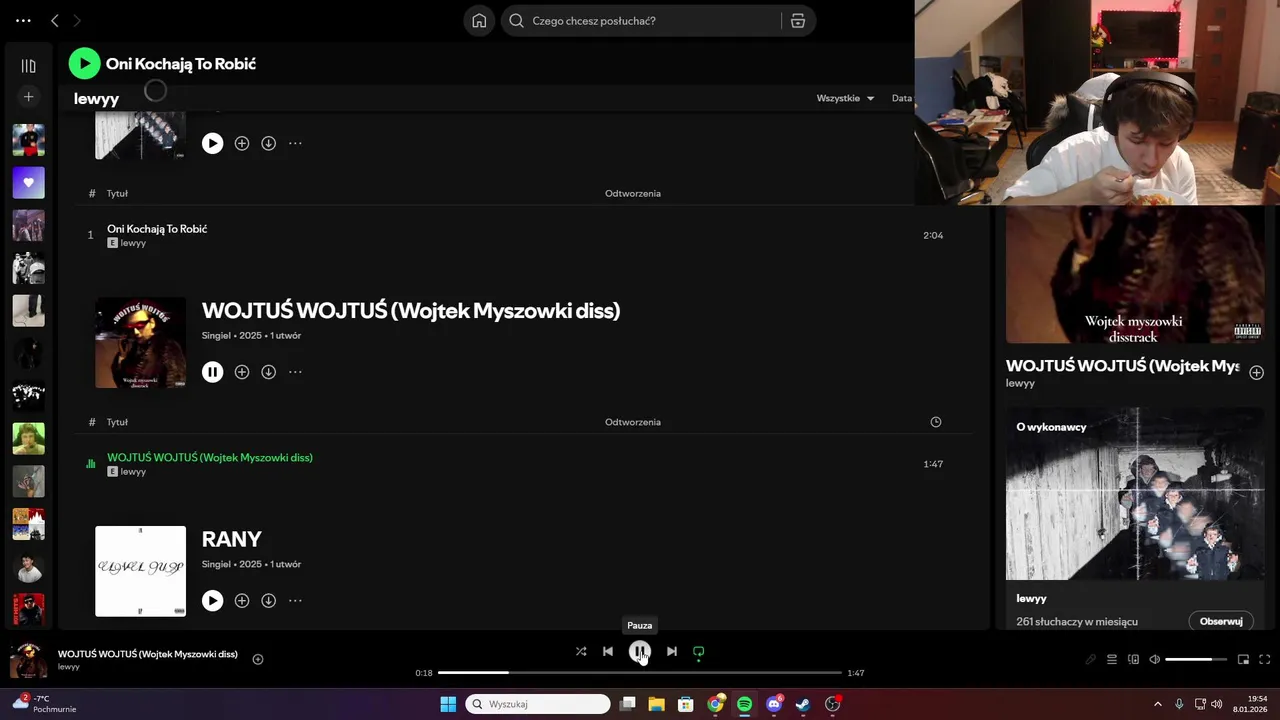Open the Browse icon beside search

tap(798, 21)
